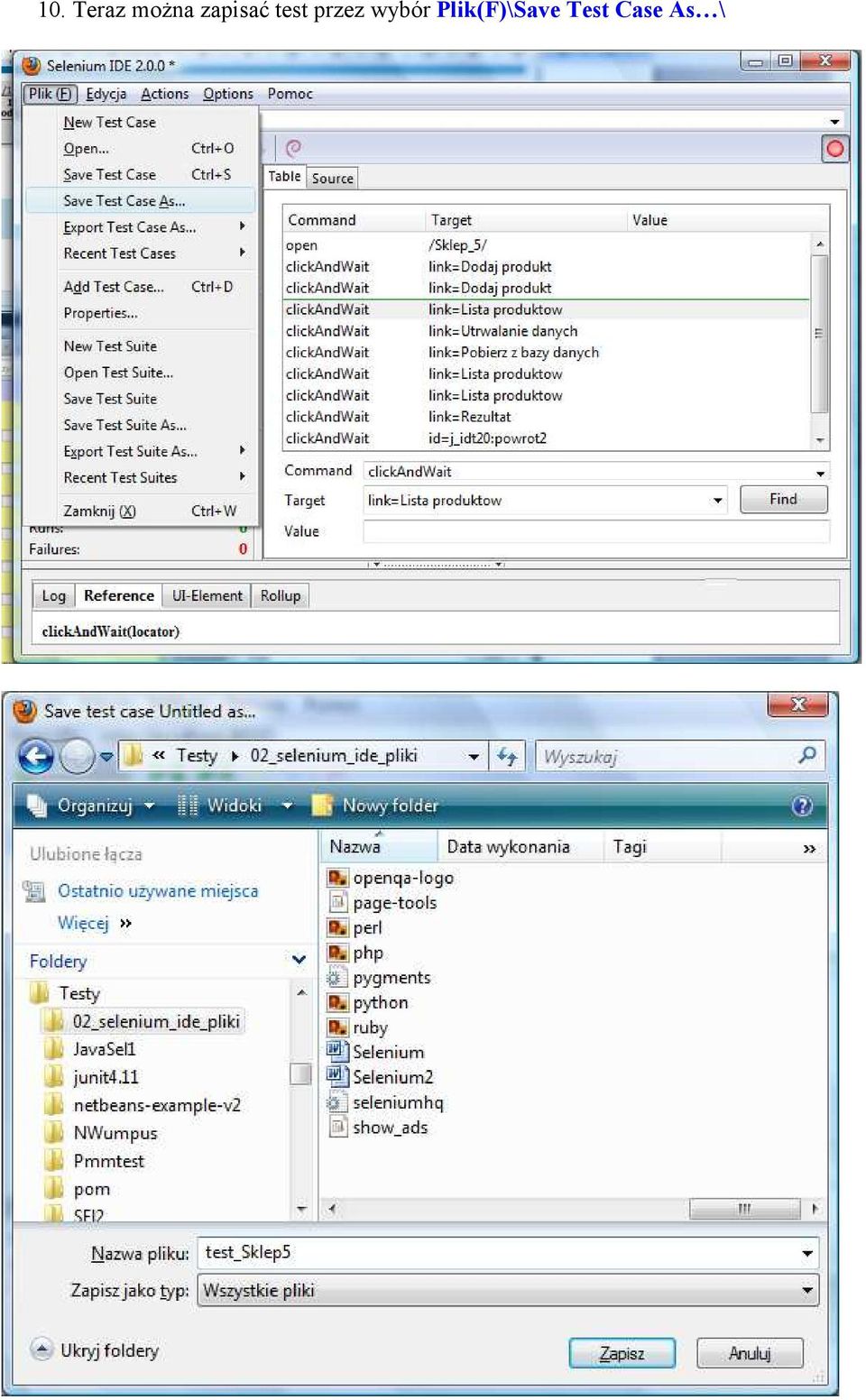Switch to the UI-Element tab
Viewport: 866px width, 1400px height.
(x=207, y=596)
